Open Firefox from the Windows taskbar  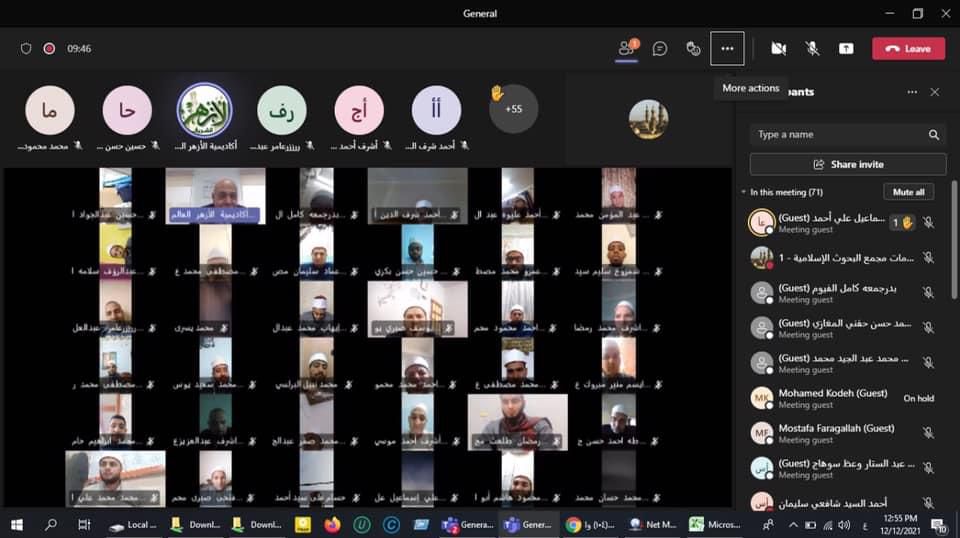pos(332,524)
